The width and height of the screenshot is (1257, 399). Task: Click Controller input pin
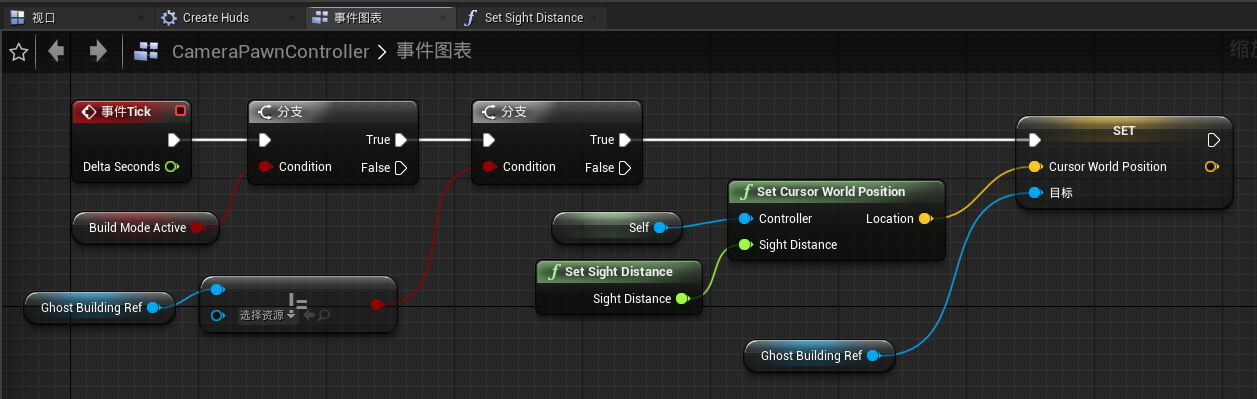coord(745,219)
